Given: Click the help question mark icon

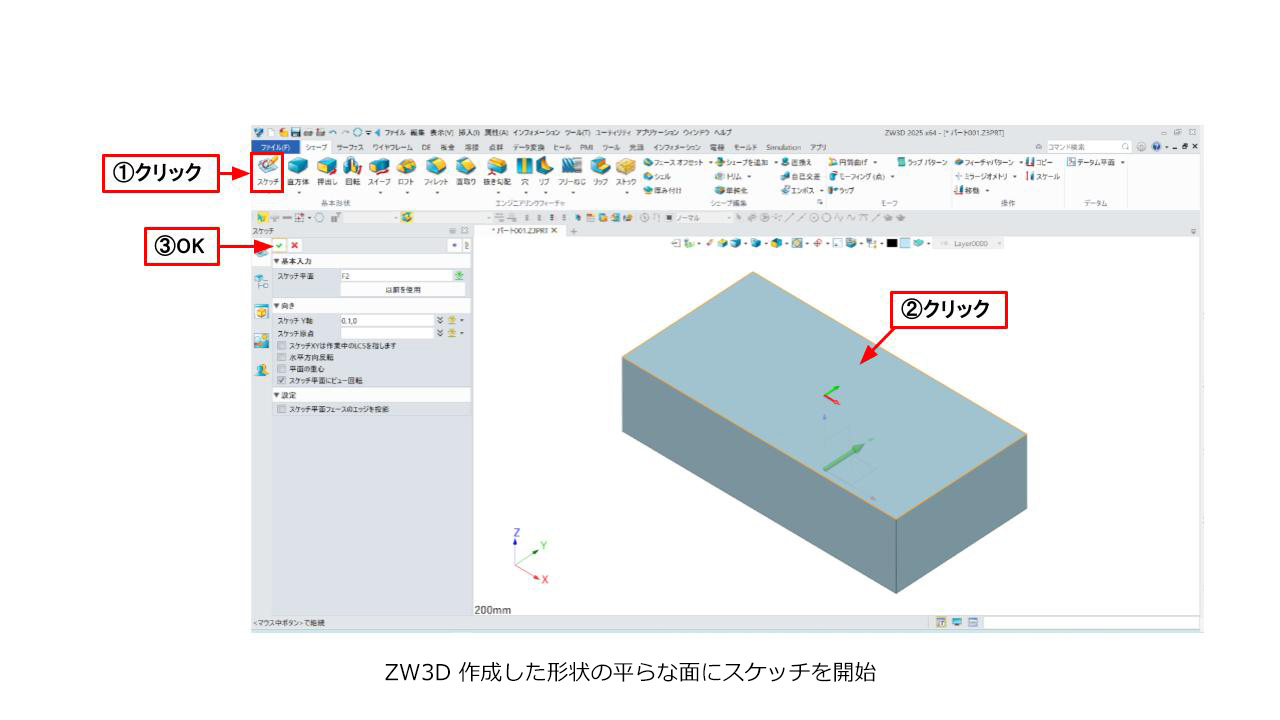Looking at the screenshot, I should (1157, 147).
